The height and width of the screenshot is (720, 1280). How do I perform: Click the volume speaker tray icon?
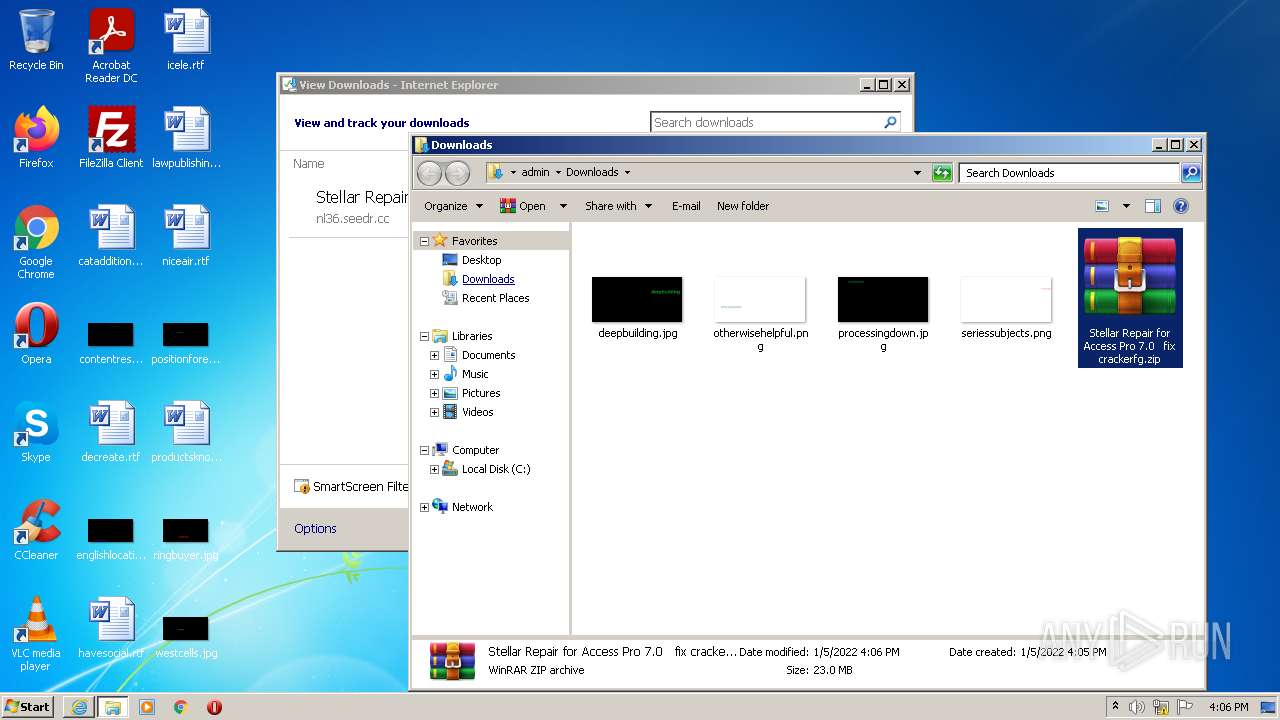[1137, 707]
